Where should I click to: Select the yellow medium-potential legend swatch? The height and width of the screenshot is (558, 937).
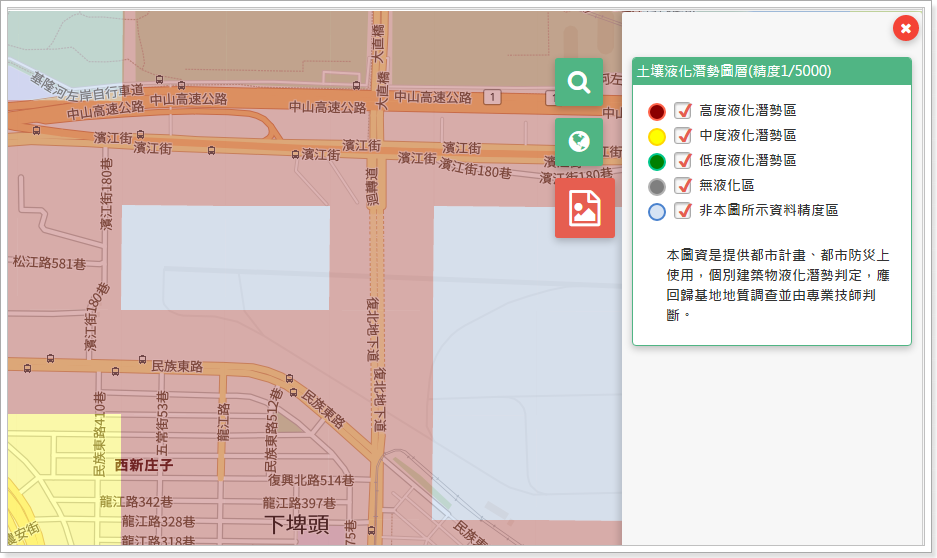[x=657, y=136]
